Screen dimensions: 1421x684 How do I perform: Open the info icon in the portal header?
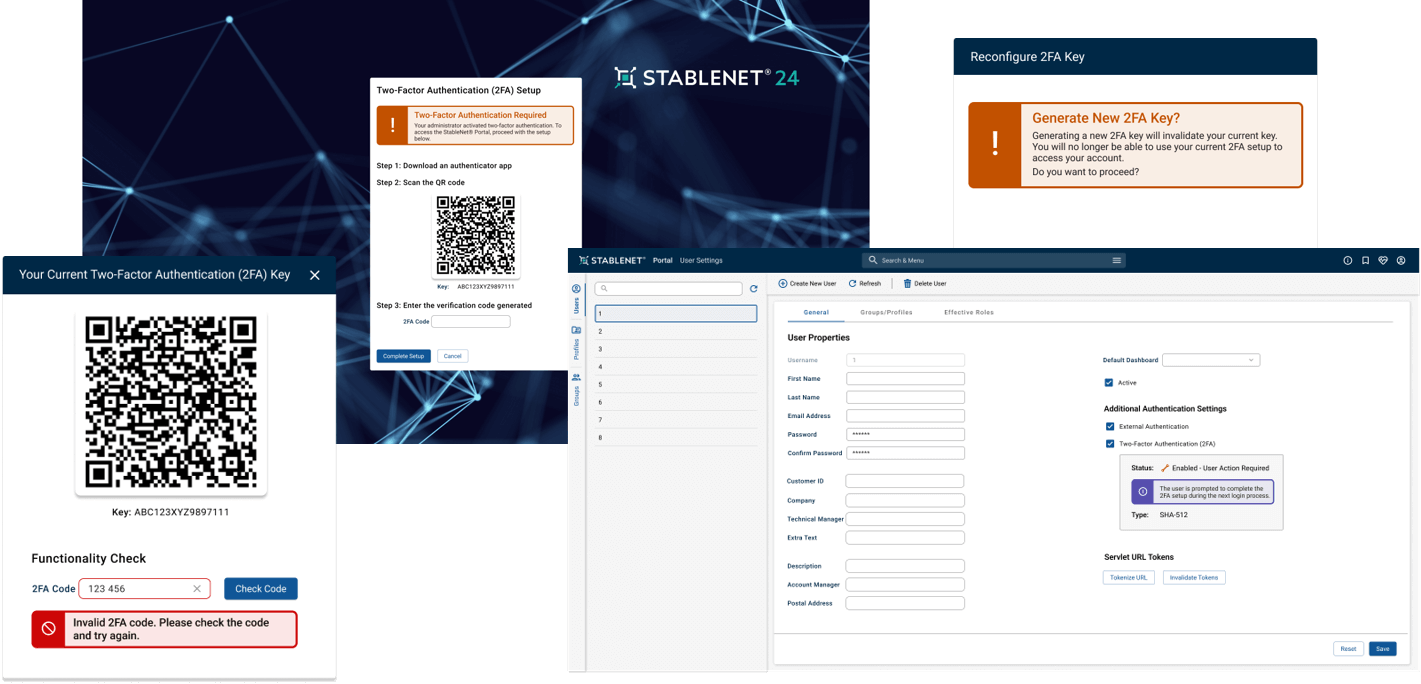pos(1347,260)
